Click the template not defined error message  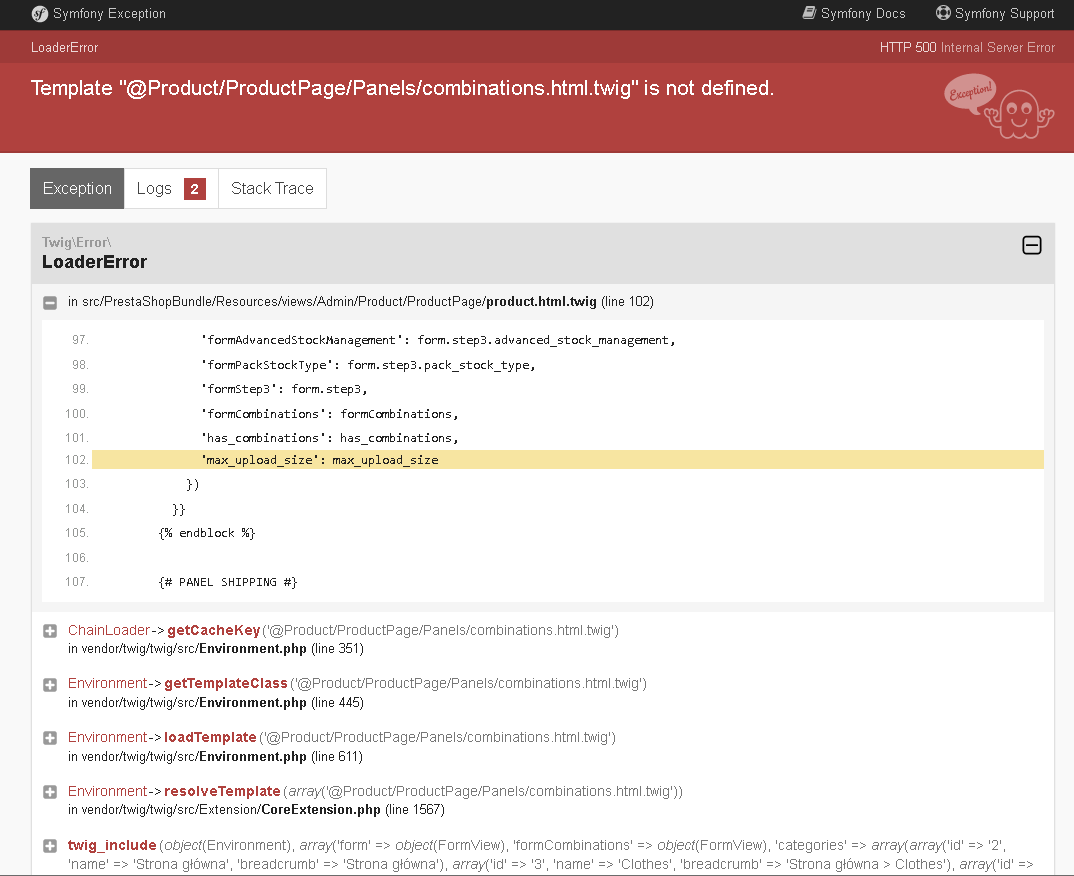(x=403, y=88)
